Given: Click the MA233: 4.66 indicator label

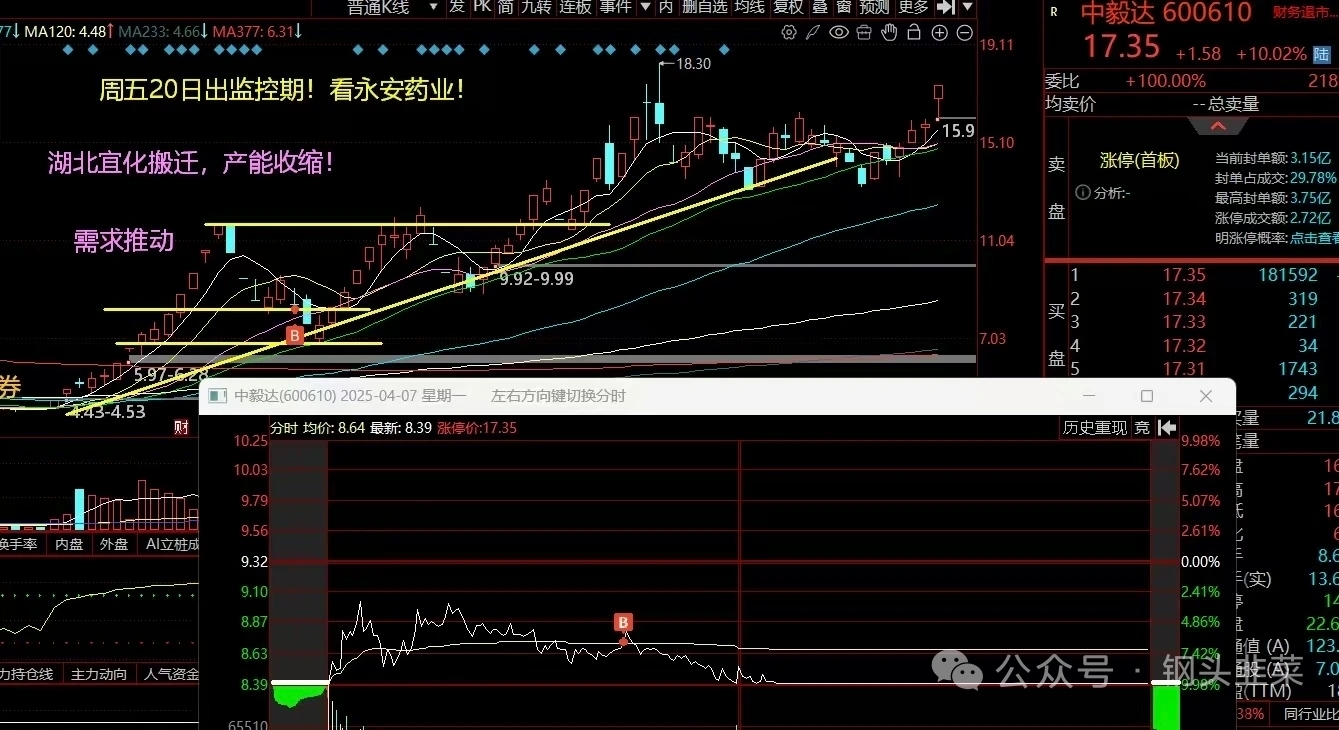Looking at the screenshot, I should click(x=159, y=32).
